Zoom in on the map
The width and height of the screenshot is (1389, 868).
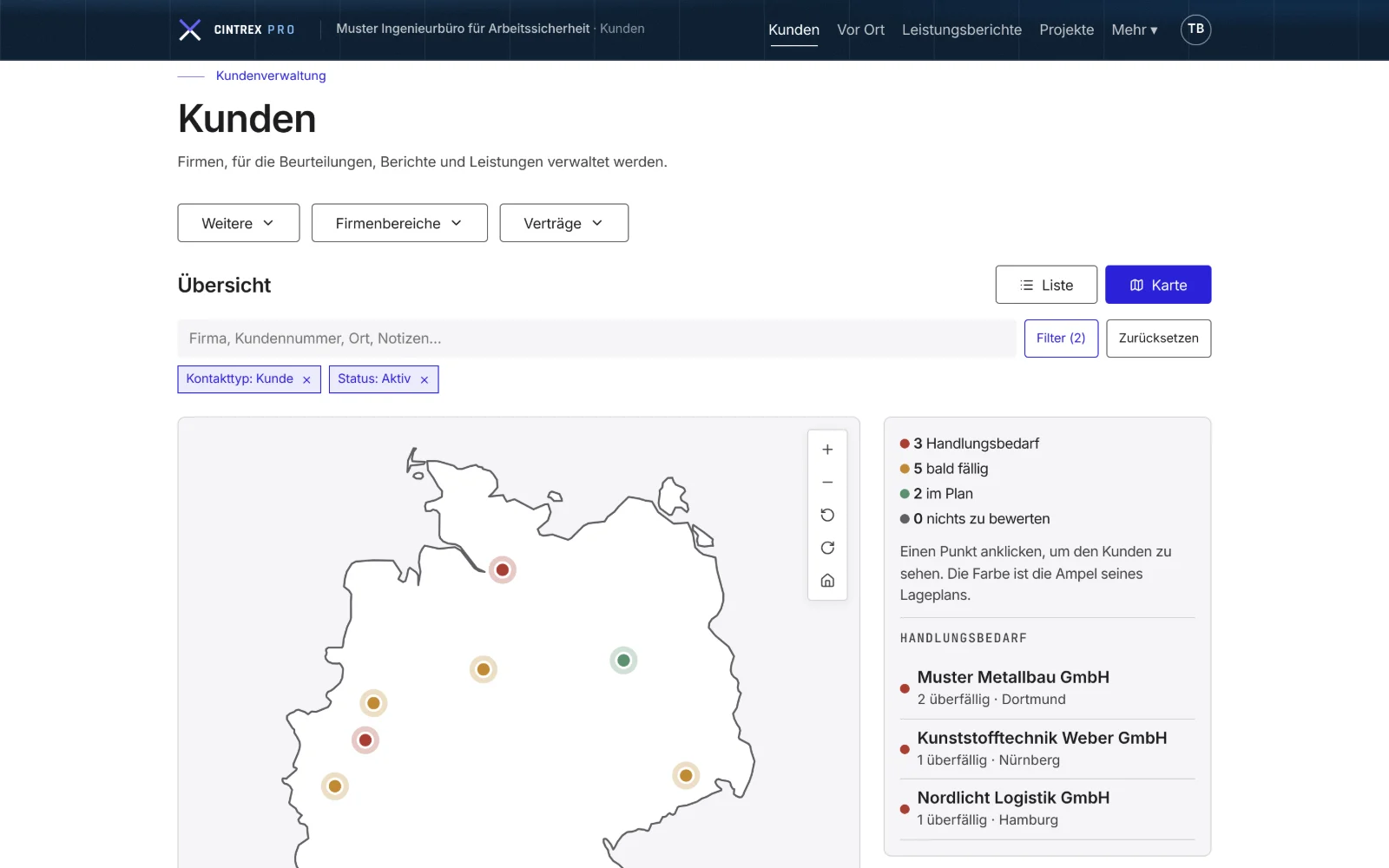pyautogui.click(x=827, y=450)
